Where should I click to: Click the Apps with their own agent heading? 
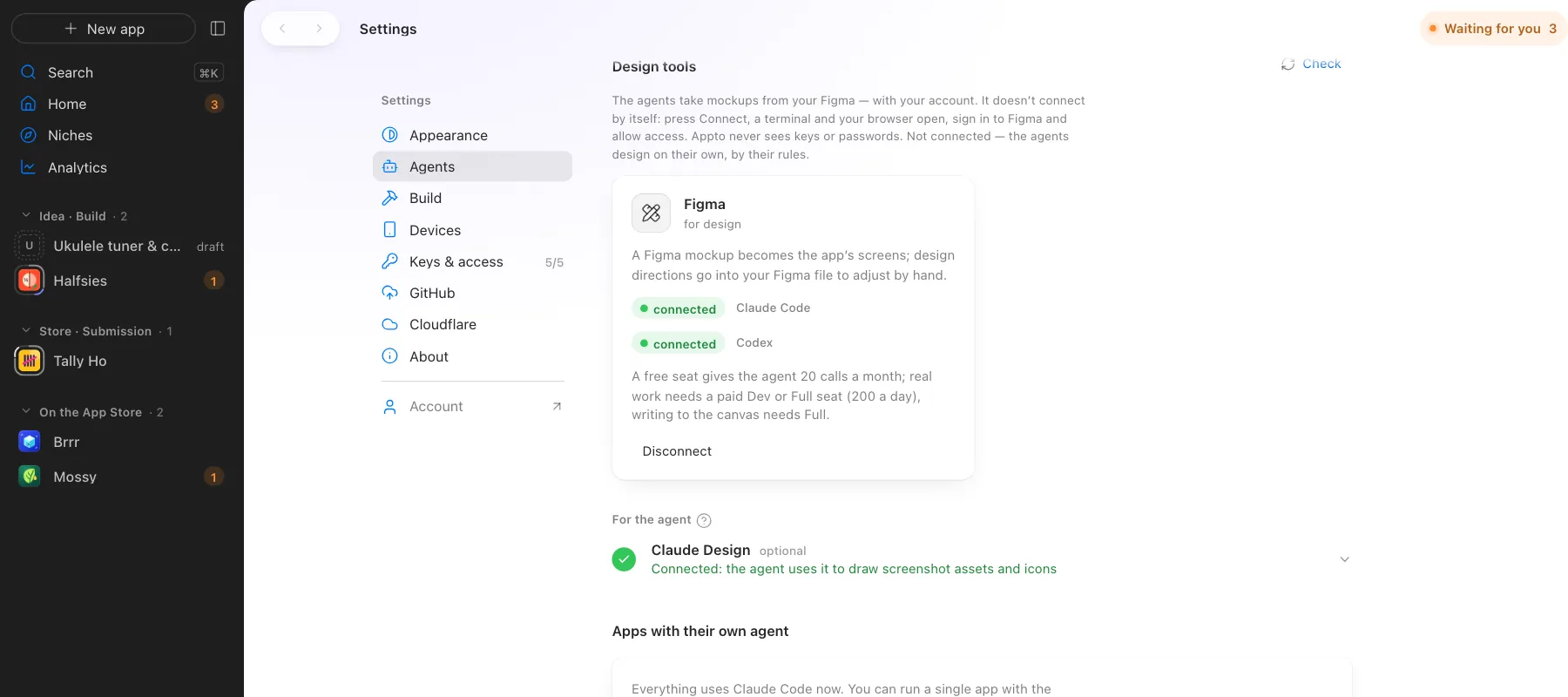tap(700, 631)
